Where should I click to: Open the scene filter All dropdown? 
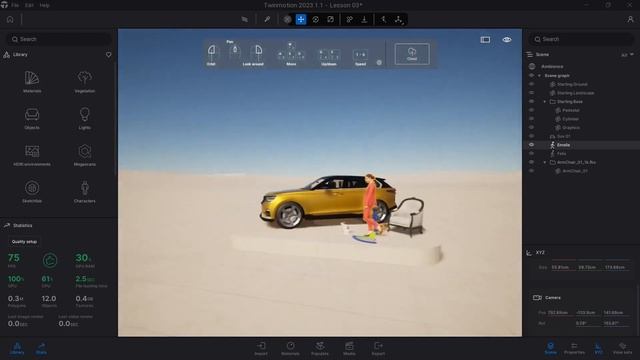627,55
